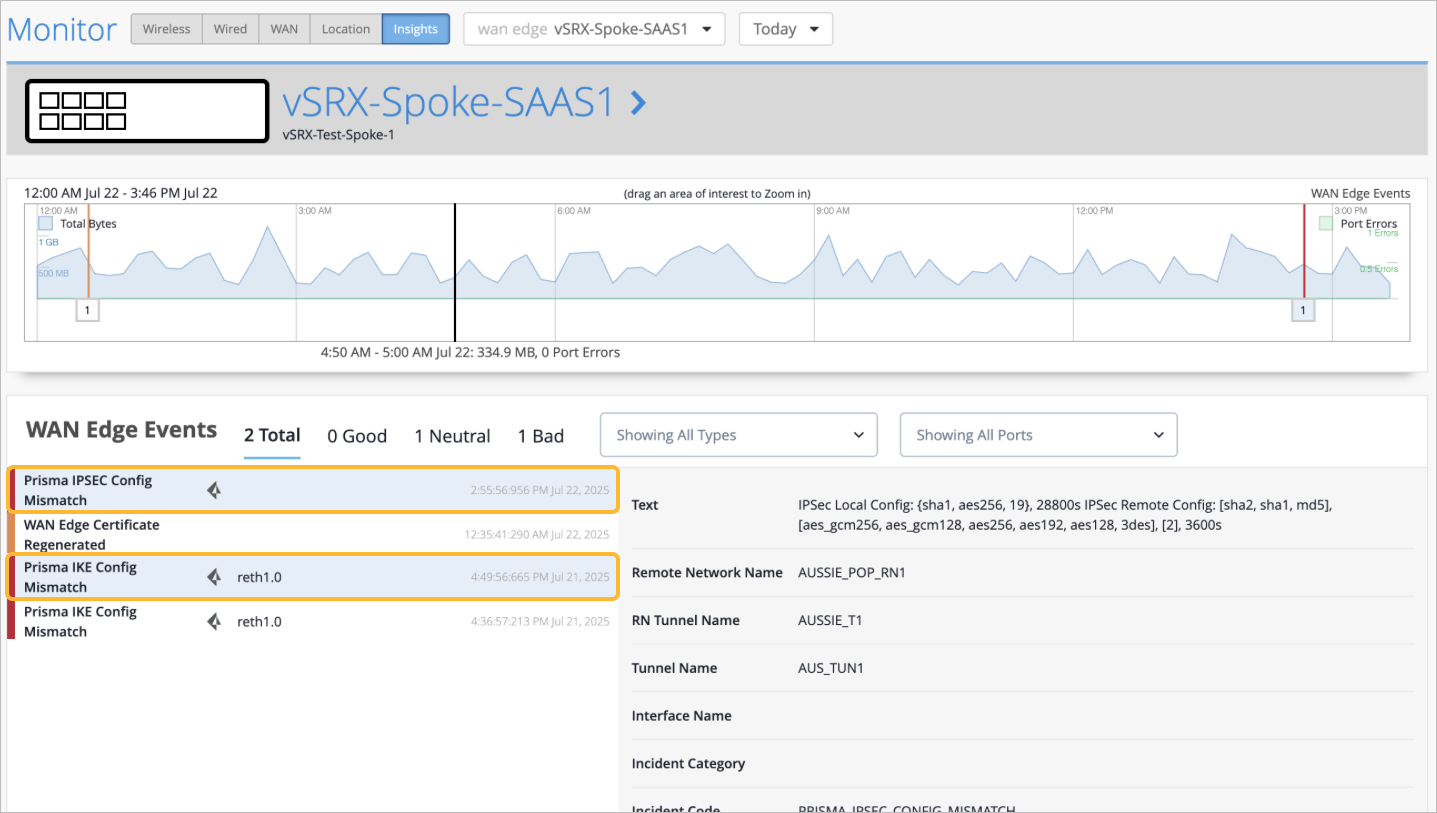Viewport: 1437px width, 813px height.
Task: Click event count badge 1 under red marker
Action: point(1303,311)
